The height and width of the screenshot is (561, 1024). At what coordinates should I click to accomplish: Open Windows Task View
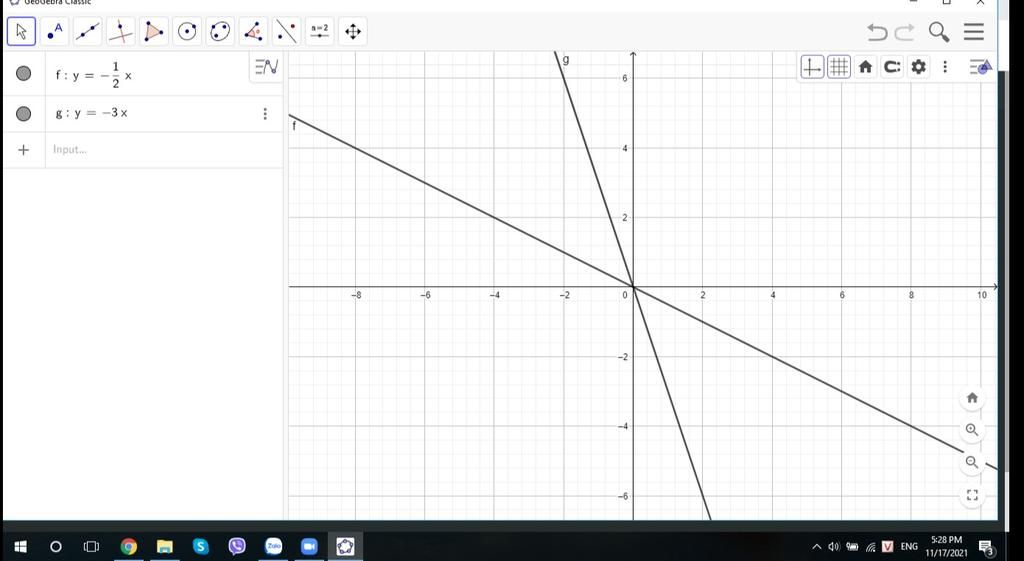point(91,547)
